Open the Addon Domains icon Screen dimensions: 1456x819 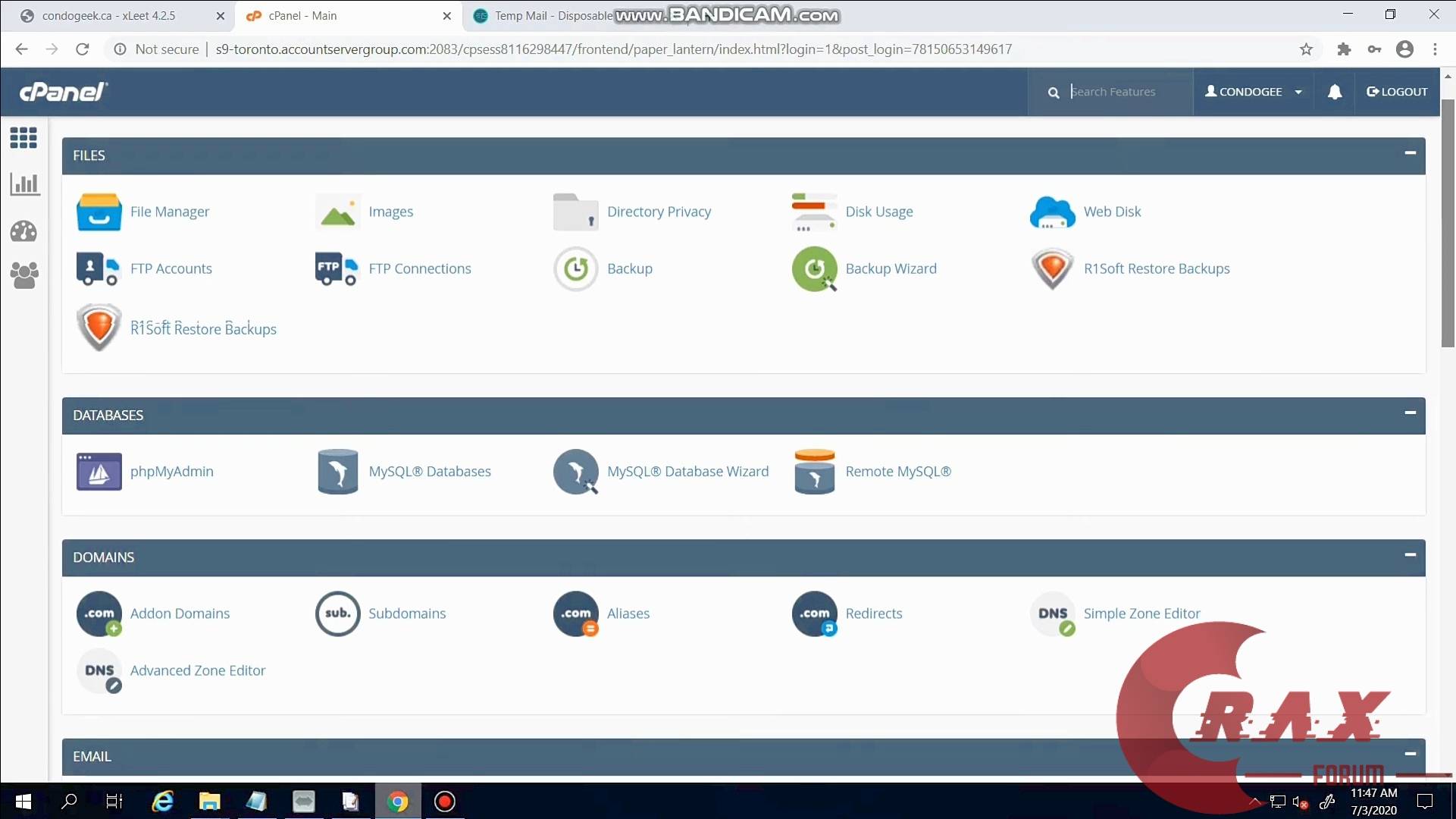[x=99, y=613]
